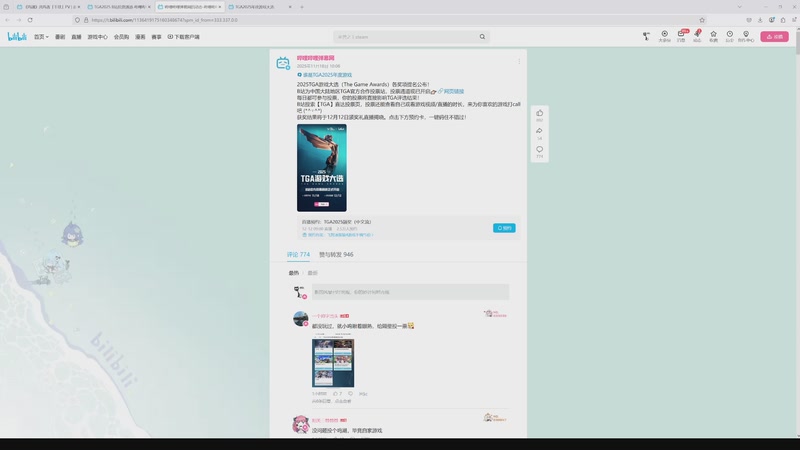Click the pink 投稿 upload button
The width and height of the screenshot is (800, 450).
[x=774, y=37]
